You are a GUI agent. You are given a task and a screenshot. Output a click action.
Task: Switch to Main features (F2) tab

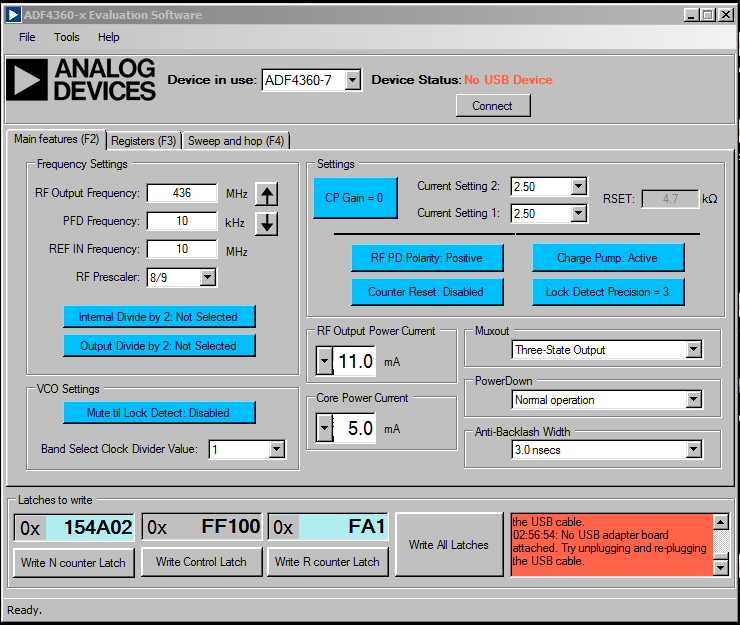click(57, 139)
